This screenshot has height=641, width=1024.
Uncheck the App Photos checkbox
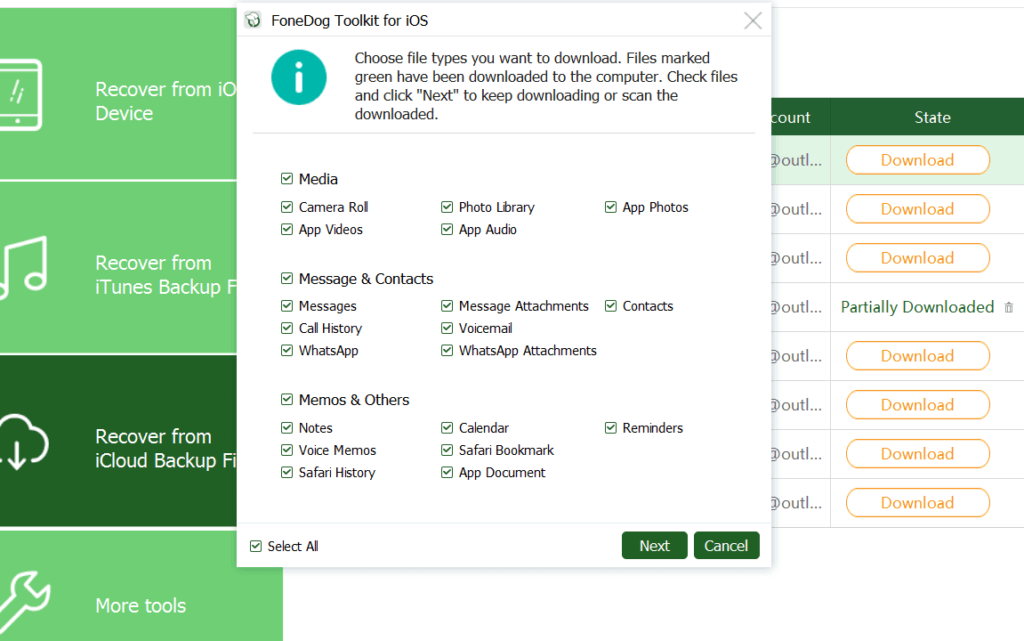(611, 207)
